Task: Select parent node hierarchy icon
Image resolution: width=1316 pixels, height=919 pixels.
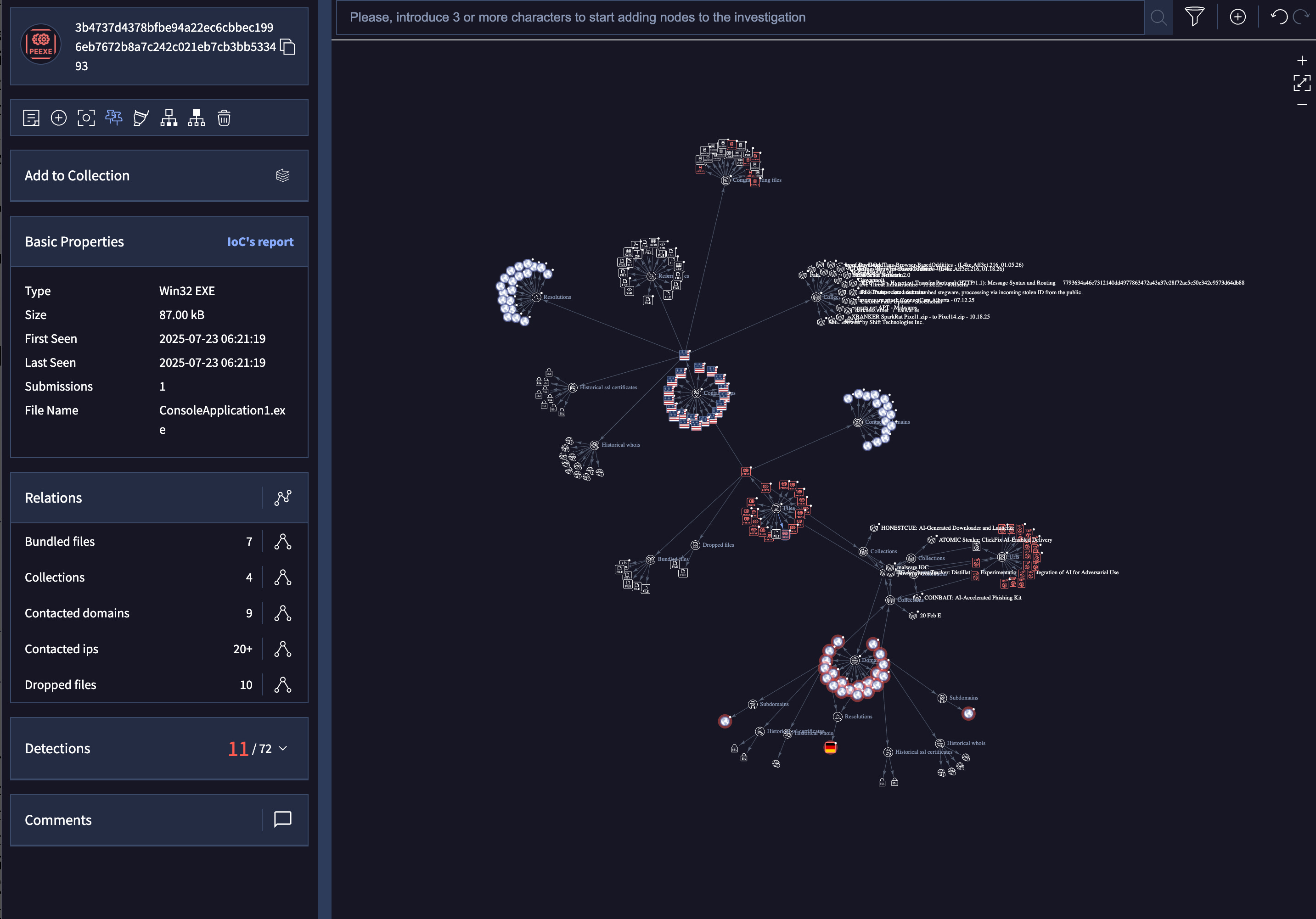Action: pos(196,118)
